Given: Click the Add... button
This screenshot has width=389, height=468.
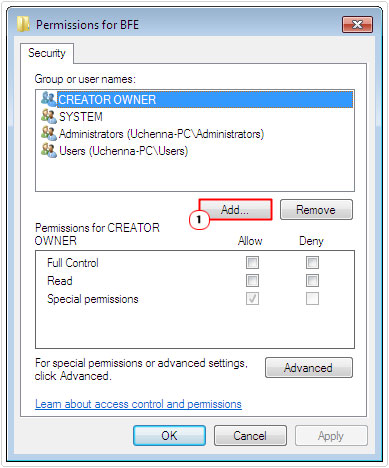Looking at the screenshot, I should coord(235,210).
